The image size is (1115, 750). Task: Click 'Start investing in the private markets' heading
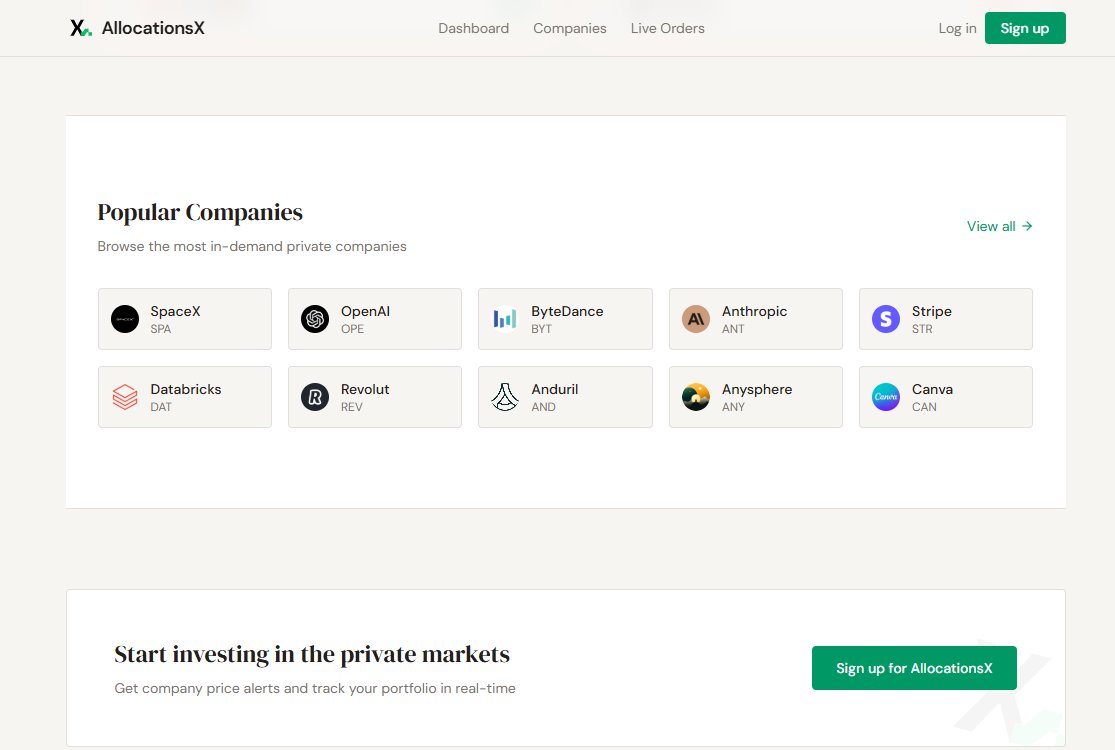[312, 655]
